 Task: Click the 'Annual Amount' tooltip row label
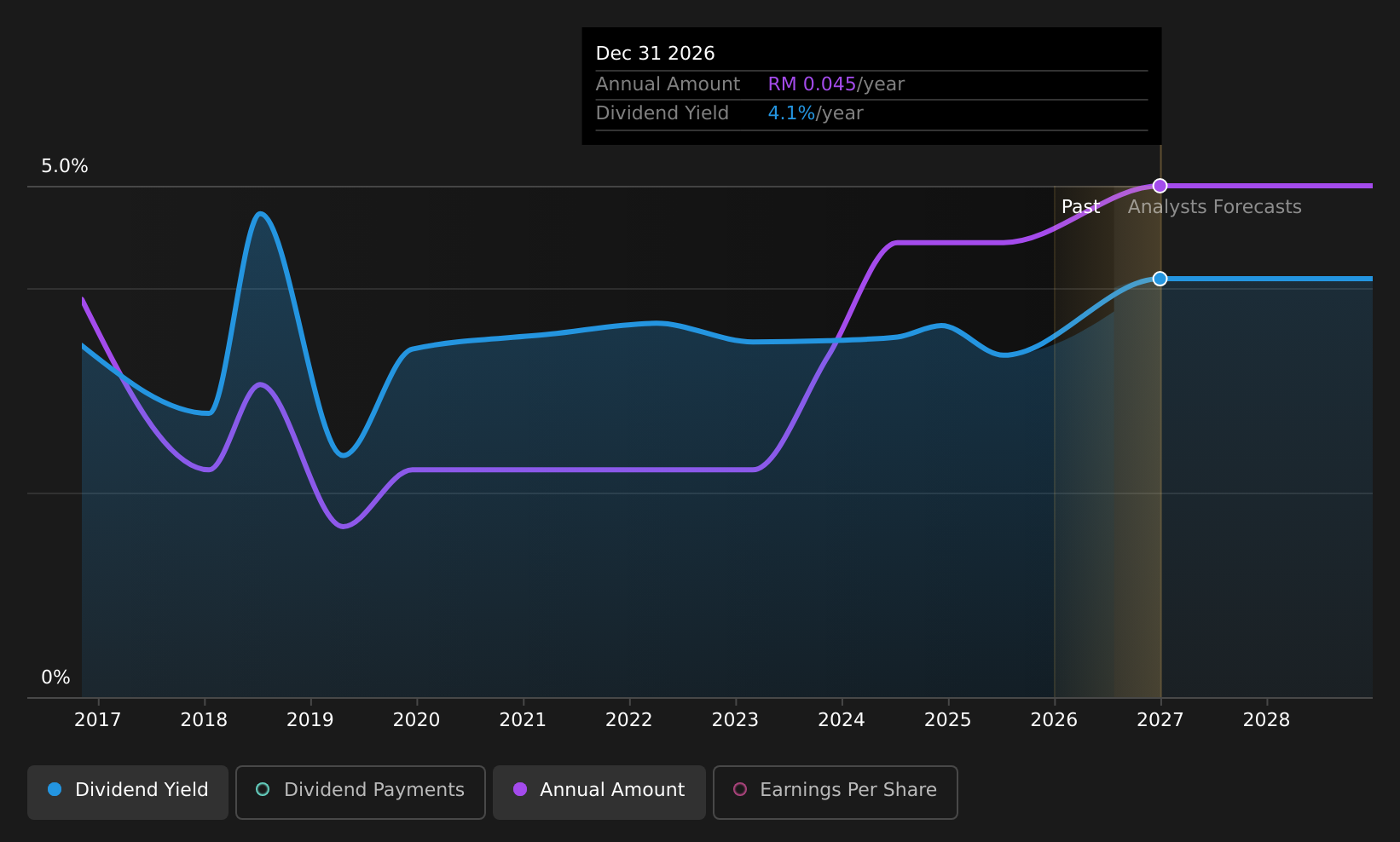(668, 84)
